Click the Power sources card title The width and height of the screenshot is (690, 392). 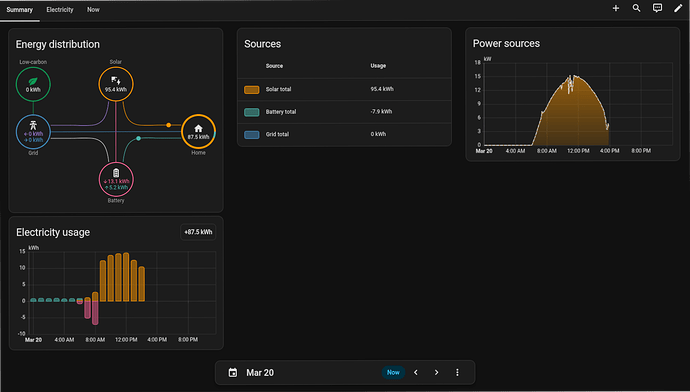pyautogui.click(x=506, y=44)
